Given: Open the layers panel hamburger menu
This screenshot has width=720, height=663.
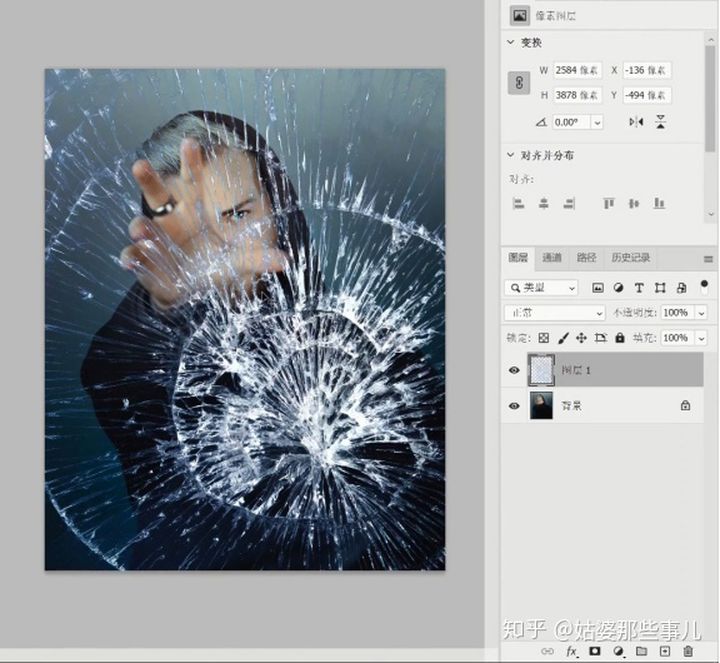Looking at the screenshot, I should (x=708, y=259).
